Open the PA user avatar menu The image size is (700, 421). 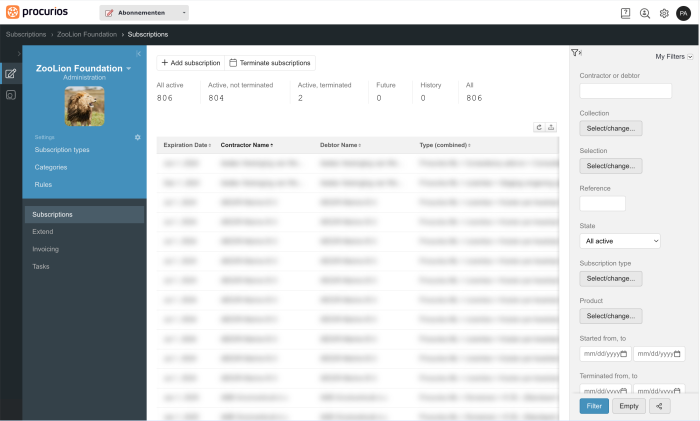[683, 13]
